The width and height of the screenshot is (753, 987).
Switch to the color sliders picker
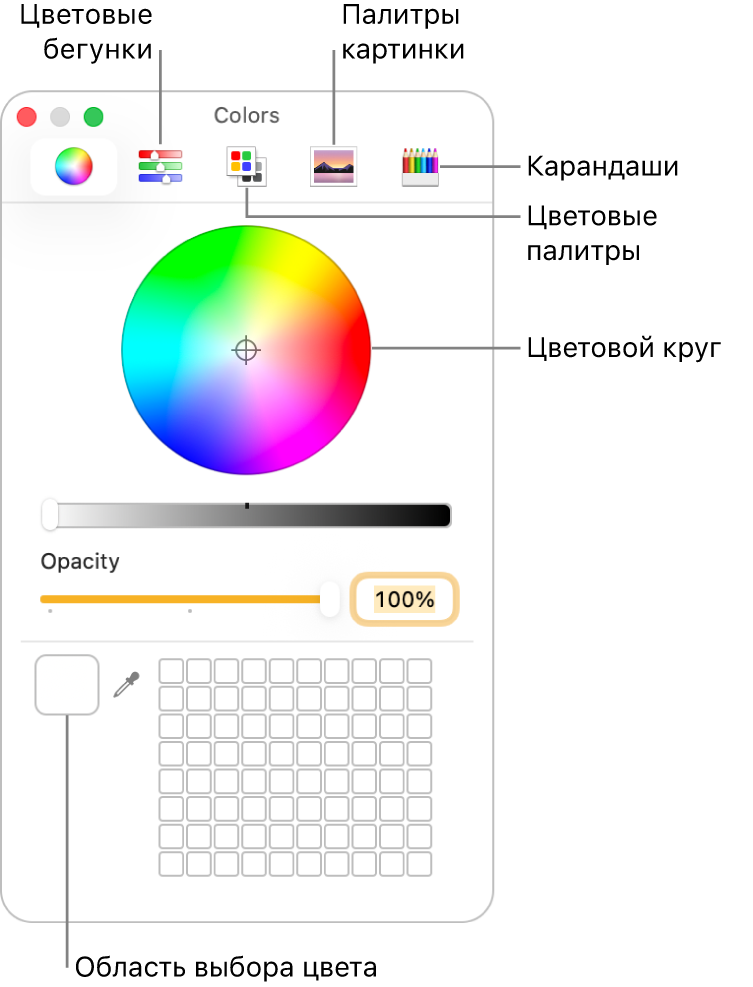tap(160, 166)
